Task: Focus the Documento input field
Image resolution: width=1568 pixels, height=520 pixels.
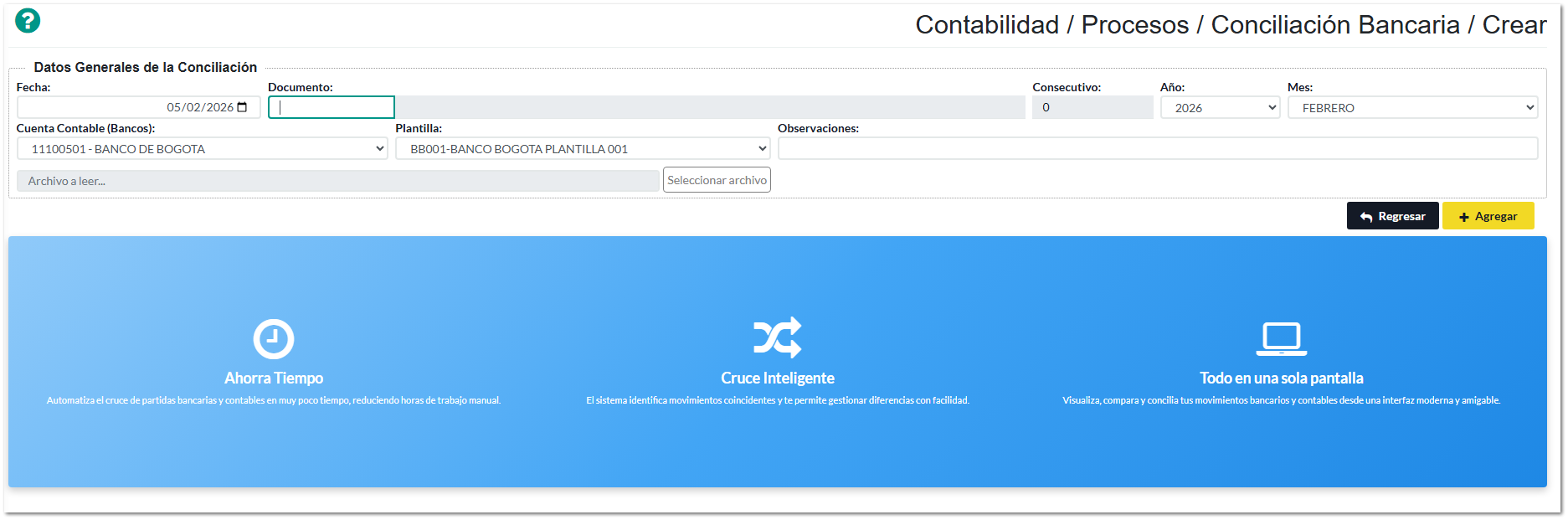Action: [332, 107]
